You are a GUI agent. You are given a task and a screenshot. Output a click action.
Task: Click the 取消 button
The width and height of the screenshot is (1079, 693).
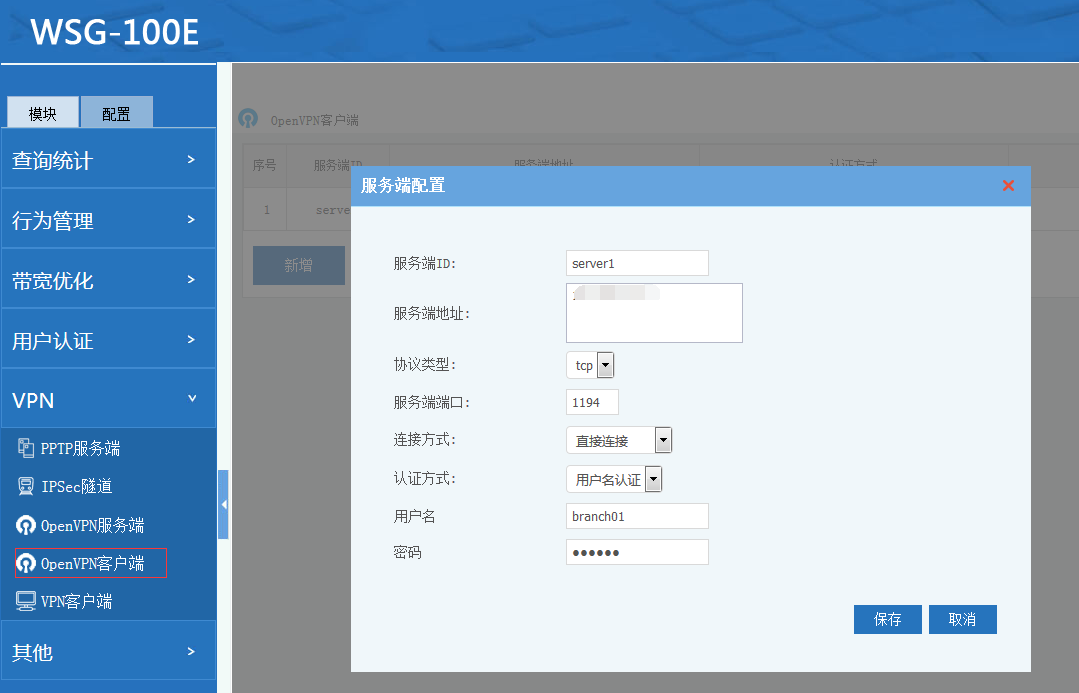point(962,619)
